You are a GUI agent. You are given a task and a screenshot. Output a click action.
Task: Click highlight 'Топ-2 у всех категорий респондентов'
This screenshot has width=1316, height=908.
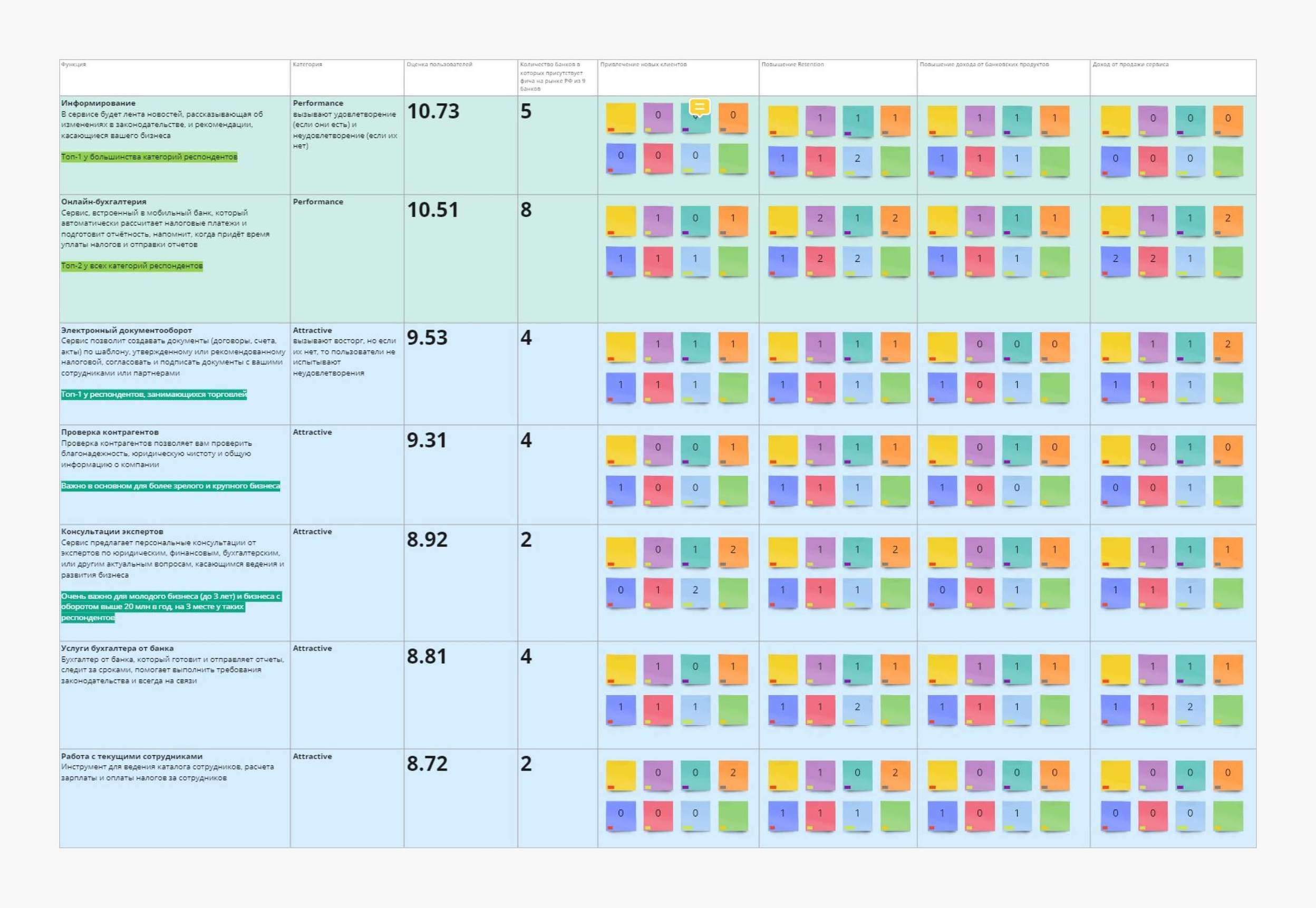(132, 266)
